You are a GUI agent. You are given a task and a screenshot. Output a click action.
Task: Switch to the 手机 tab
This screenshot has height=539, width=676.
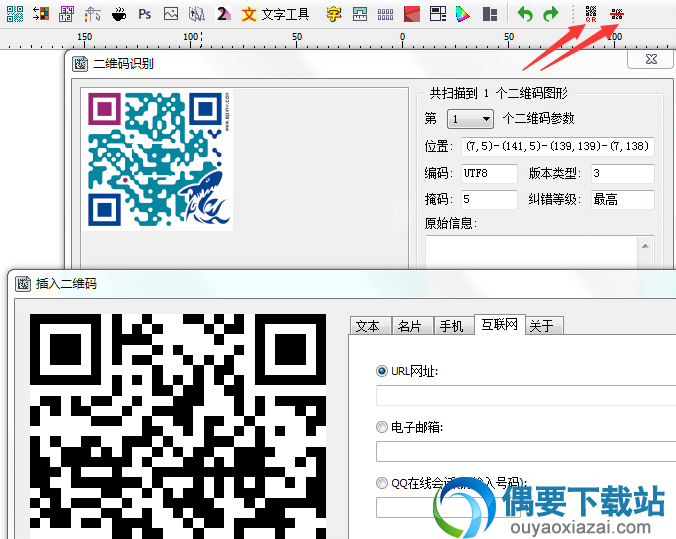coord(454,326)
